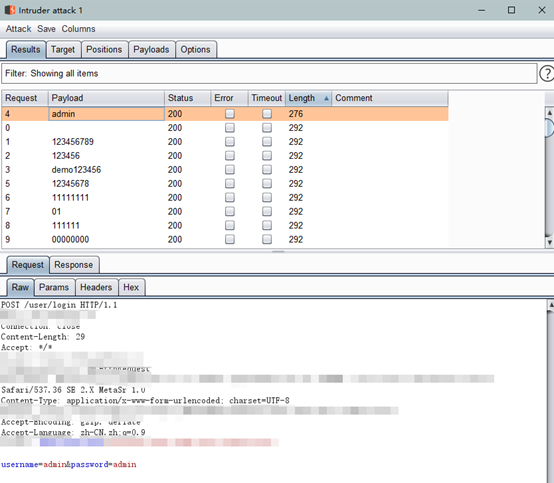Viewport: 554px width, 483px height.
Task: Click the Filter showing all items bar
Action: [269, 73]
